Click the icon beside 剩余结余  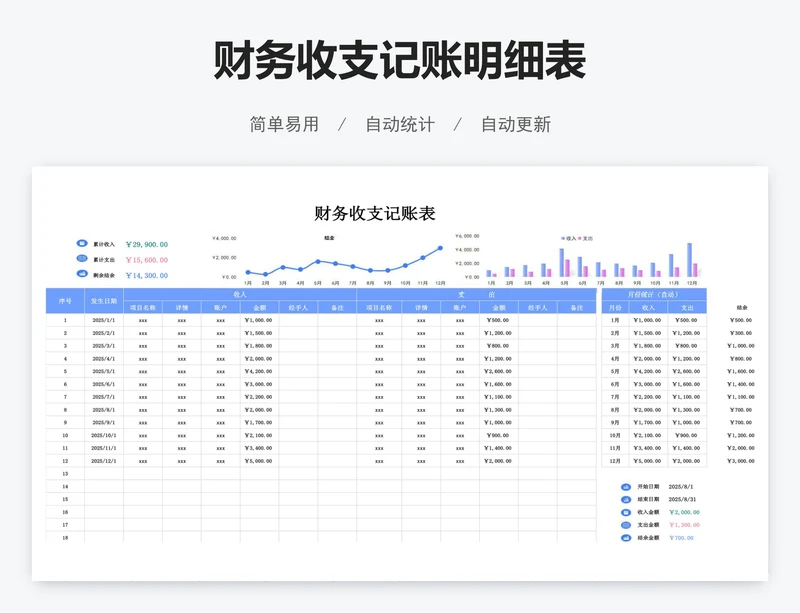(82, 274)
